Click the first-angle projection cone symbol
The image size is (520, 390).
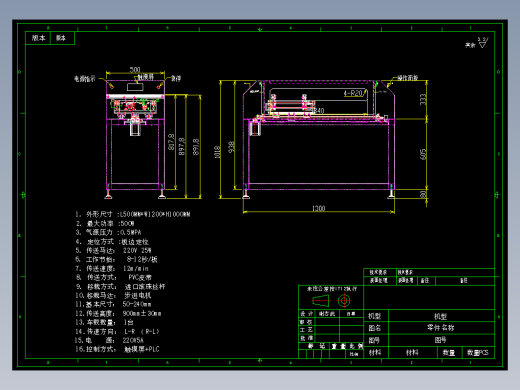tap(321, 301)
